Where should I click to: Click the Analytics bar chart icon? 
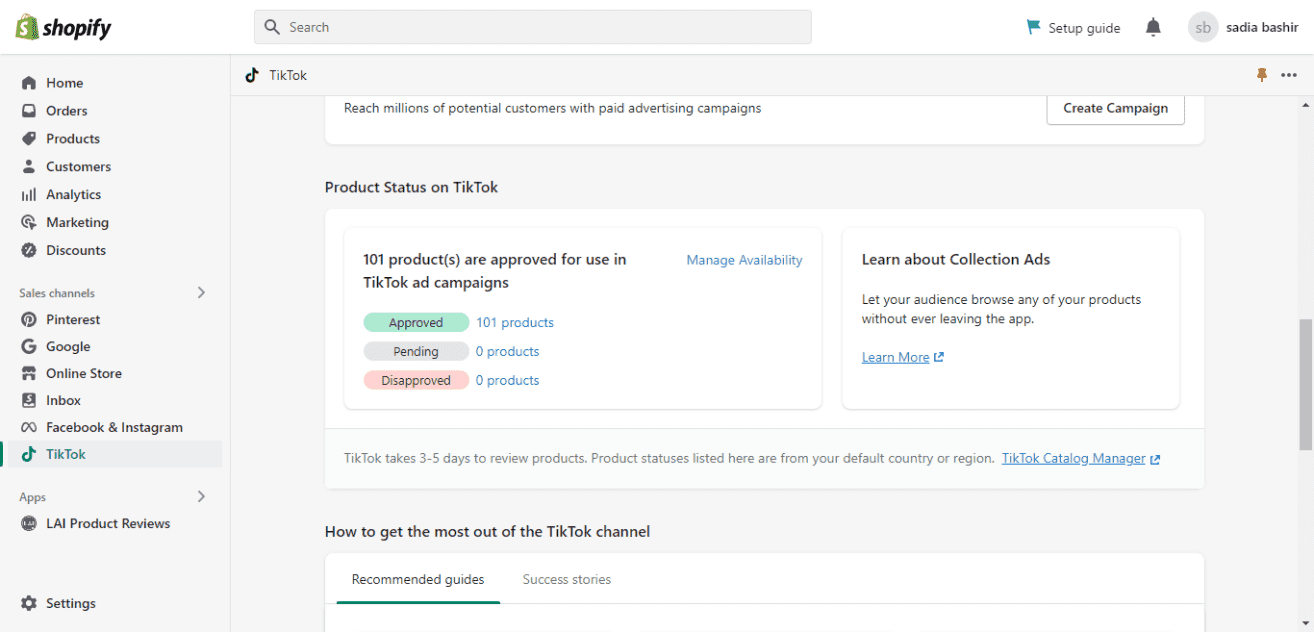[x=29, y=195]
